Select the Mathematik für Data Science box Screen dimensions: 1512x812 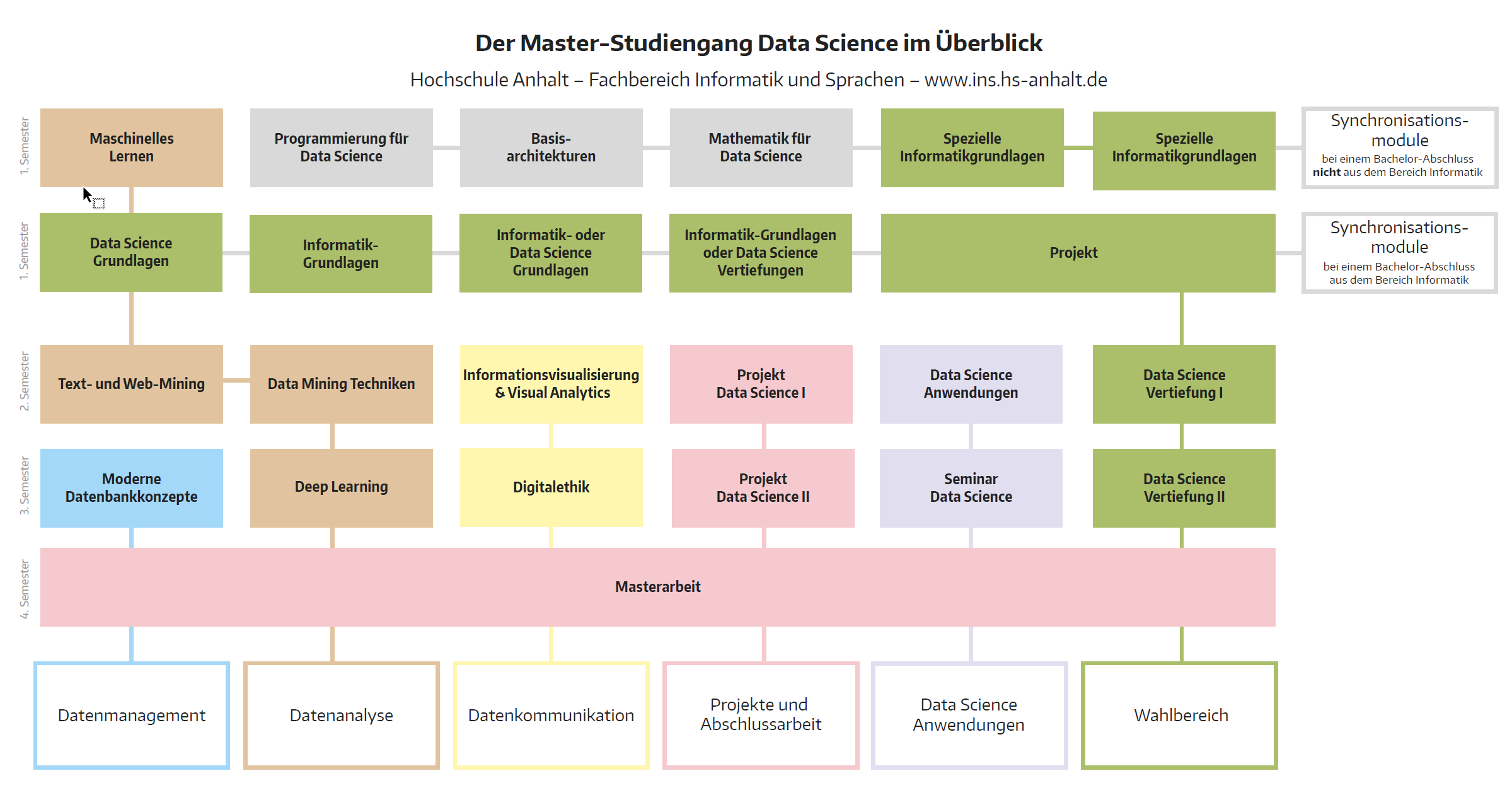point(761,148)
